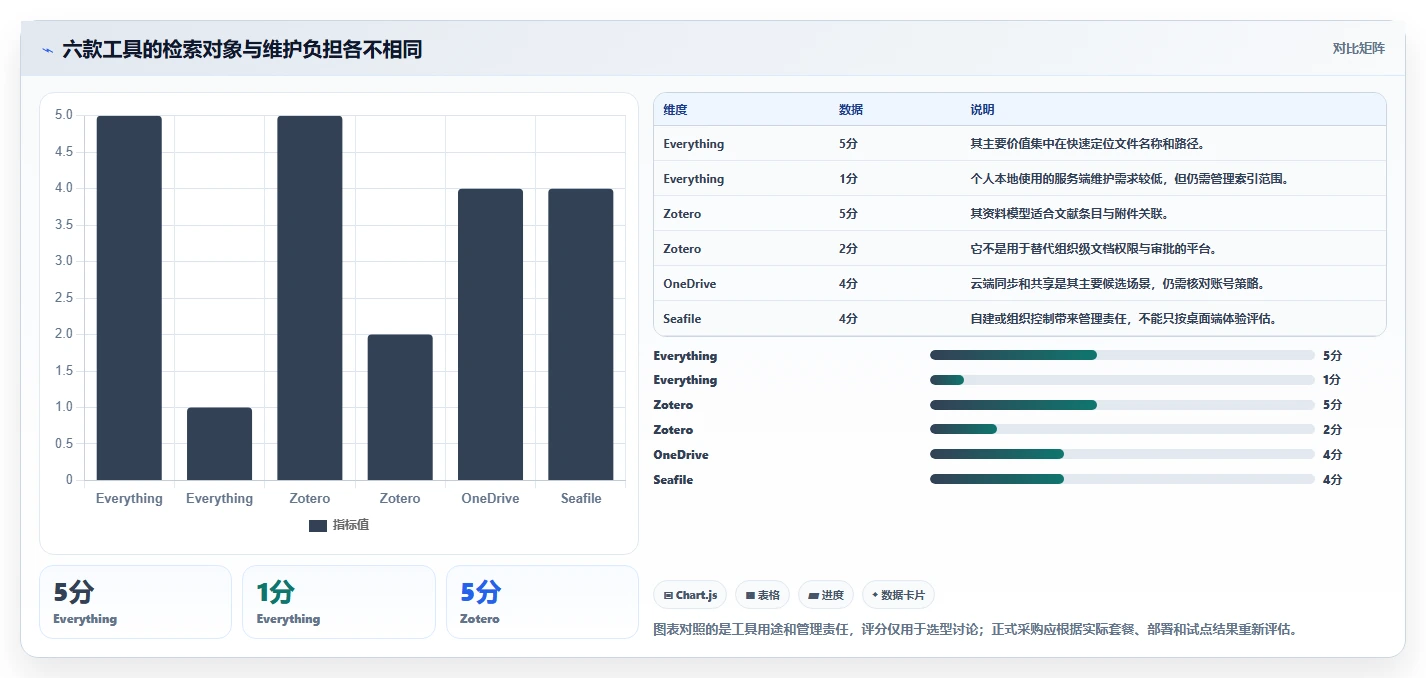Open the Everything 1分 data card
This screenshot has width=1426, height=678.
pyautogui.click(x=339, y=602)
